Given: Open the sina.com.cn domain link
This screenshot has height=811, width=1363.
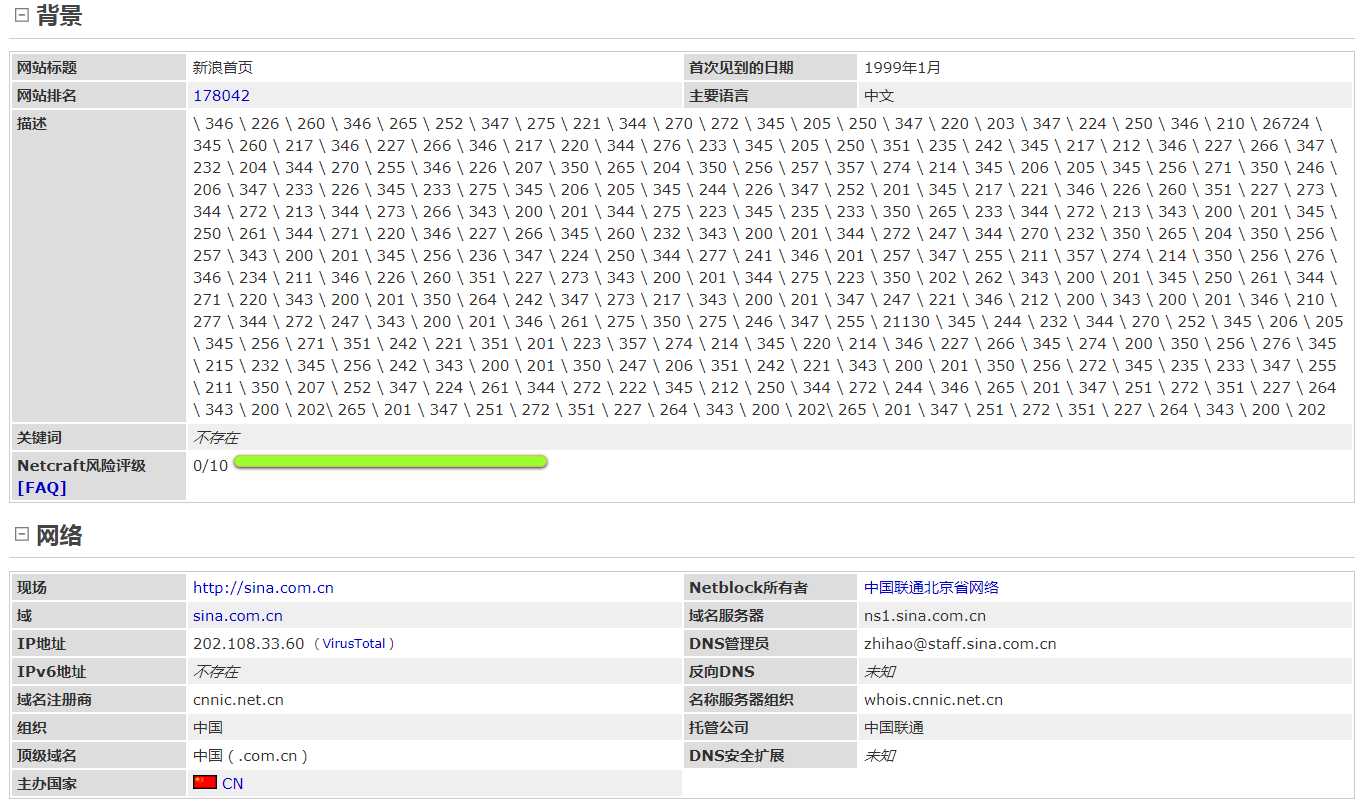Looking at the screenshot, I should (238, 616).
